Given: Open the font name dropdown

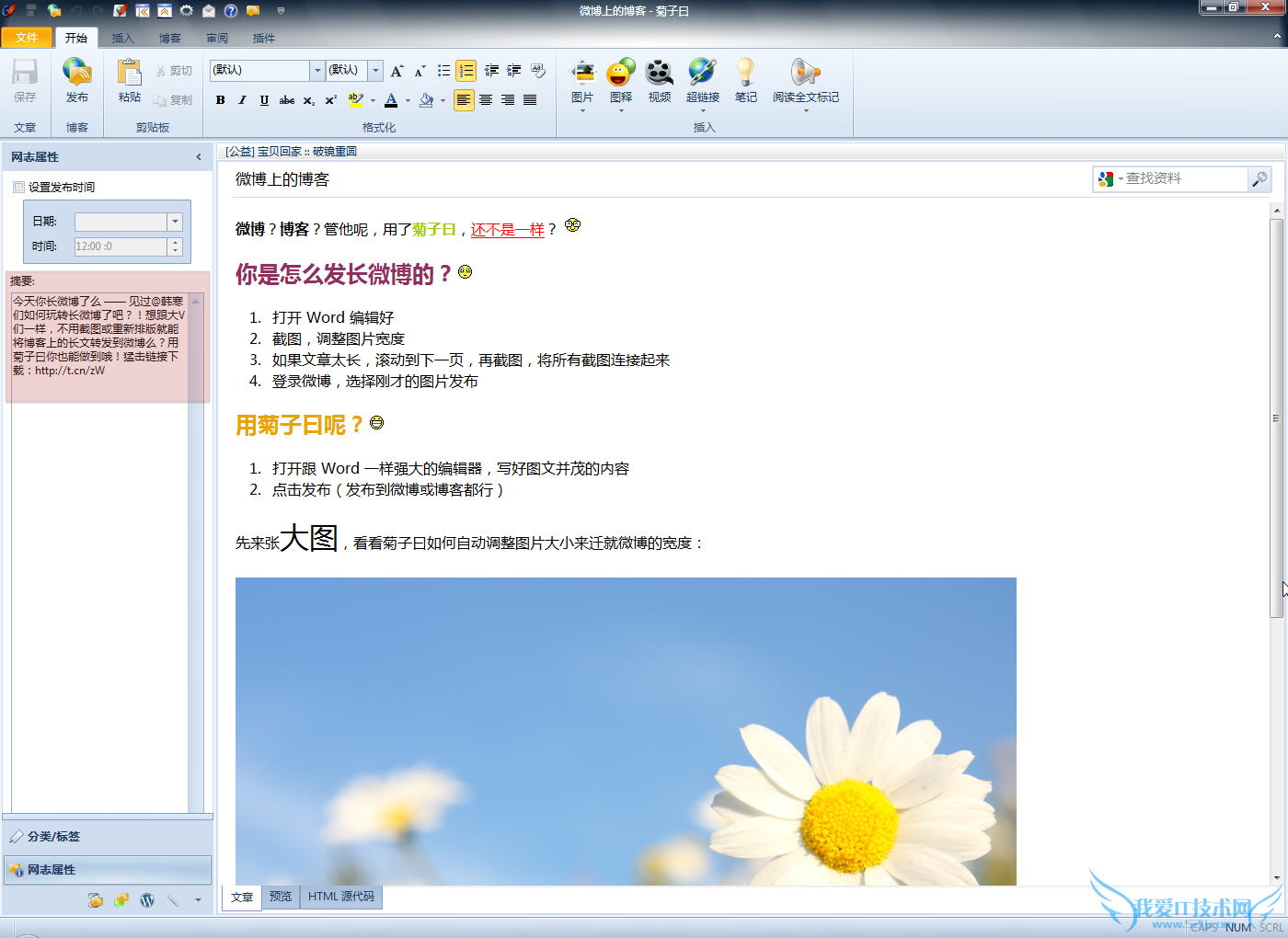Looking at the screenshot, I should (317, 71).
